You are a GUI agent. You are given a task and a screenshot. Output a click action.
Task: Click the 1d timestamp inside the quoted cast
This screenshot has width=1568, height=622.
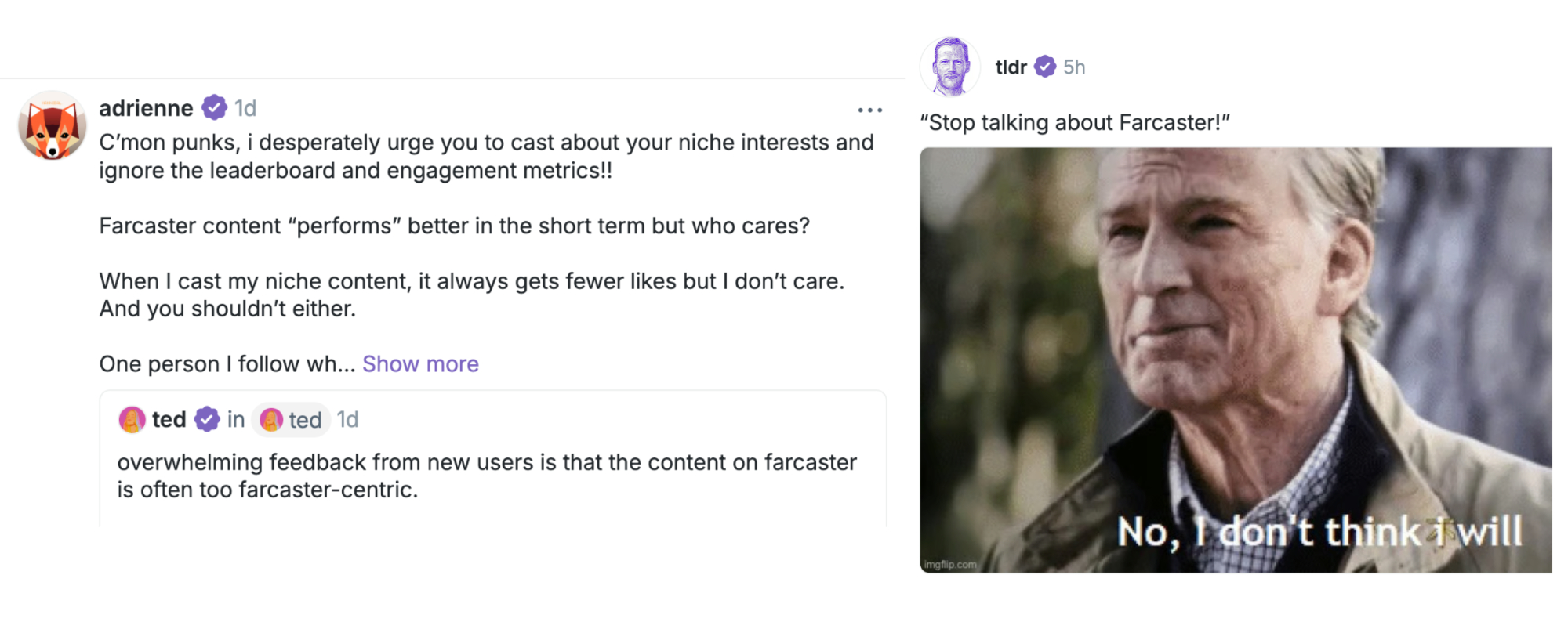coord(347,419)
